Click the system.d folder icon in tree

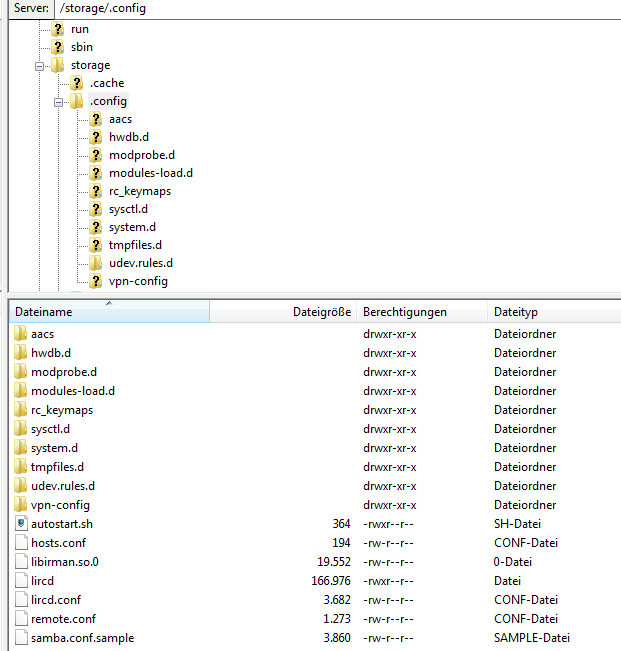(96, 227)
